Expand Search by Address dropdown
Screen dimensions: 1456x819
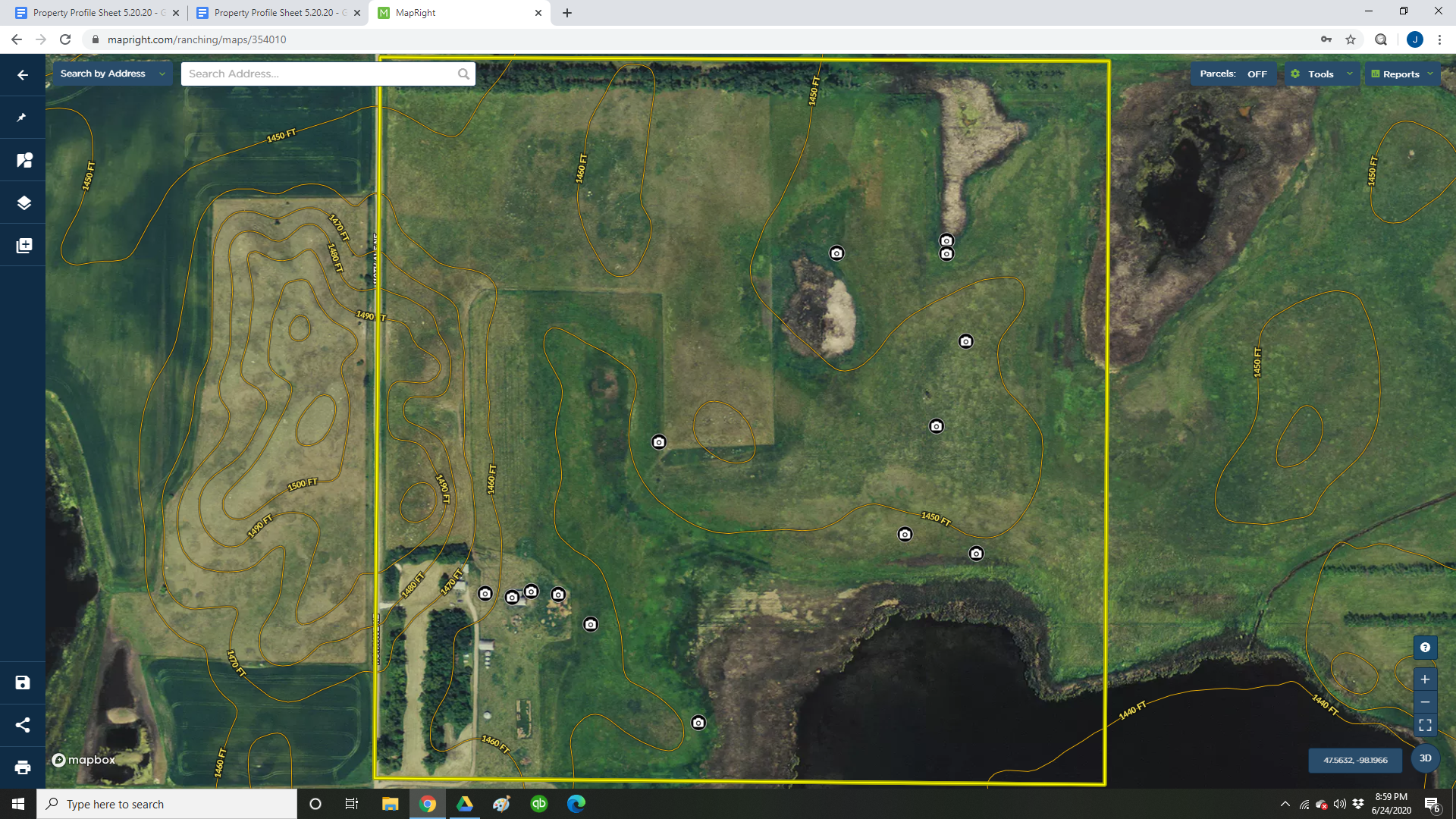[112, 74]
